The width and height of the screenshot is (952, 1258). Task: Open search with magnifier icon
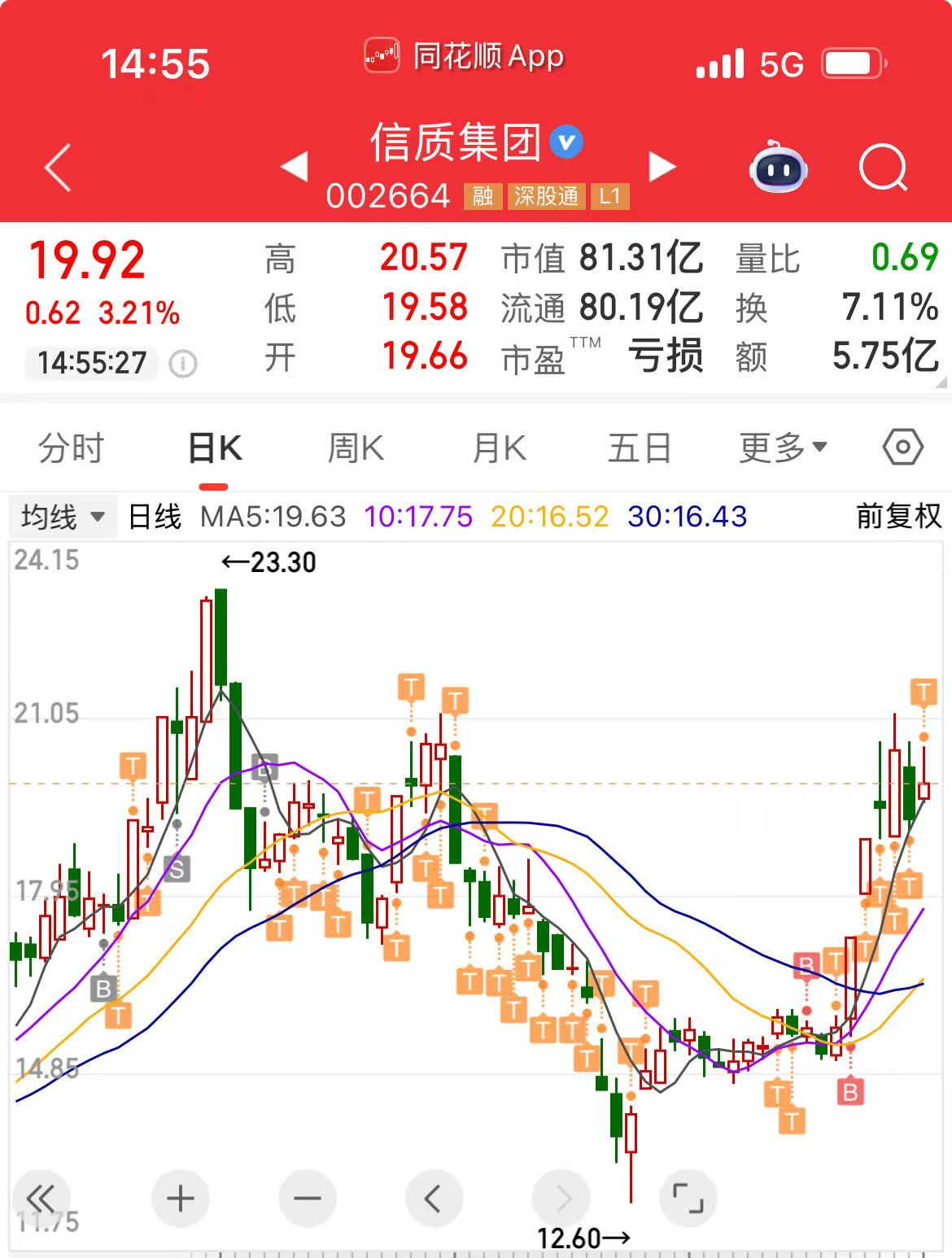tap(883, 168)
